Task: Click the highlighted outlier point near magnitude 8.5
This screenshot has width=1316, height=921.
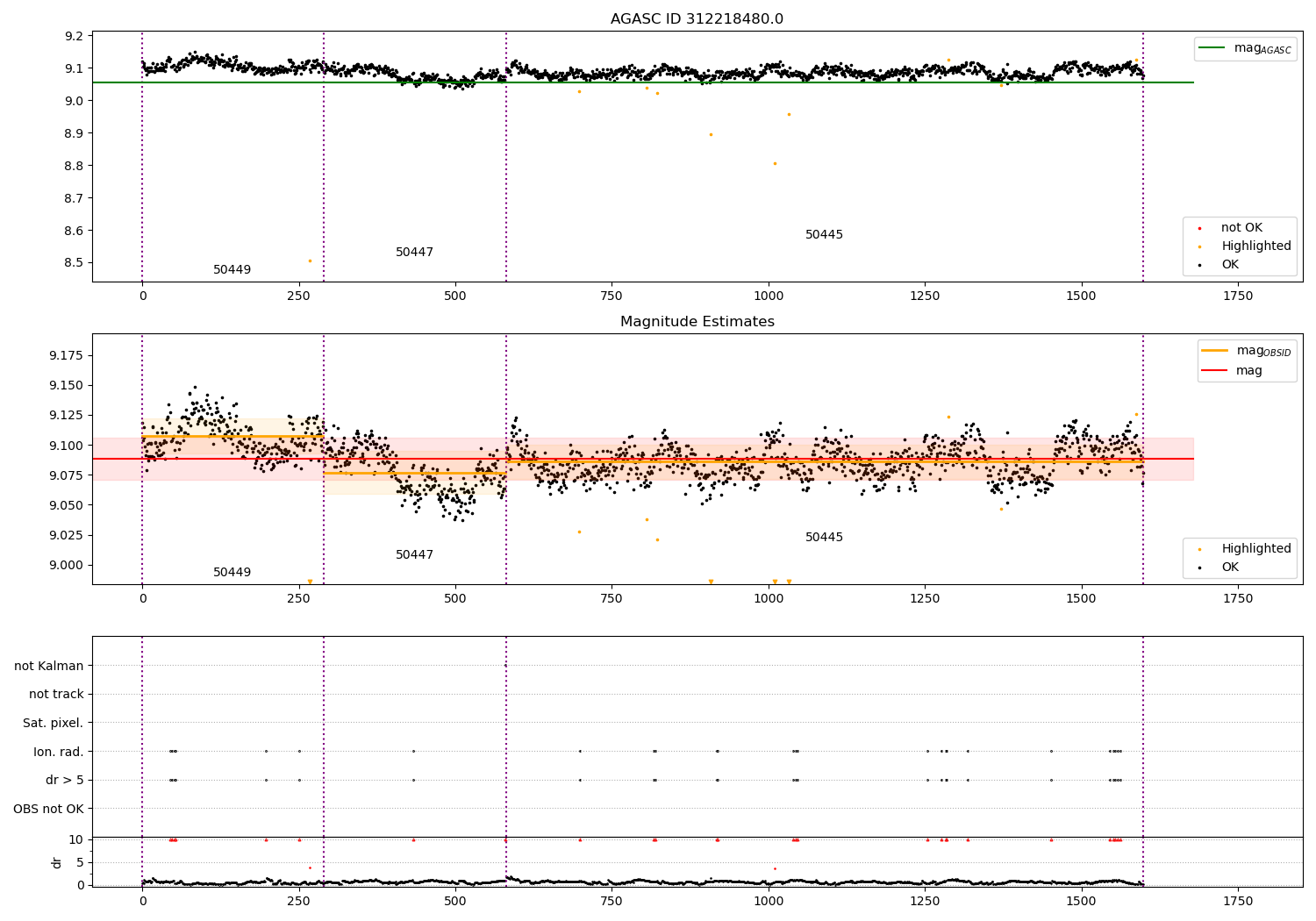Action: point(310,261)
